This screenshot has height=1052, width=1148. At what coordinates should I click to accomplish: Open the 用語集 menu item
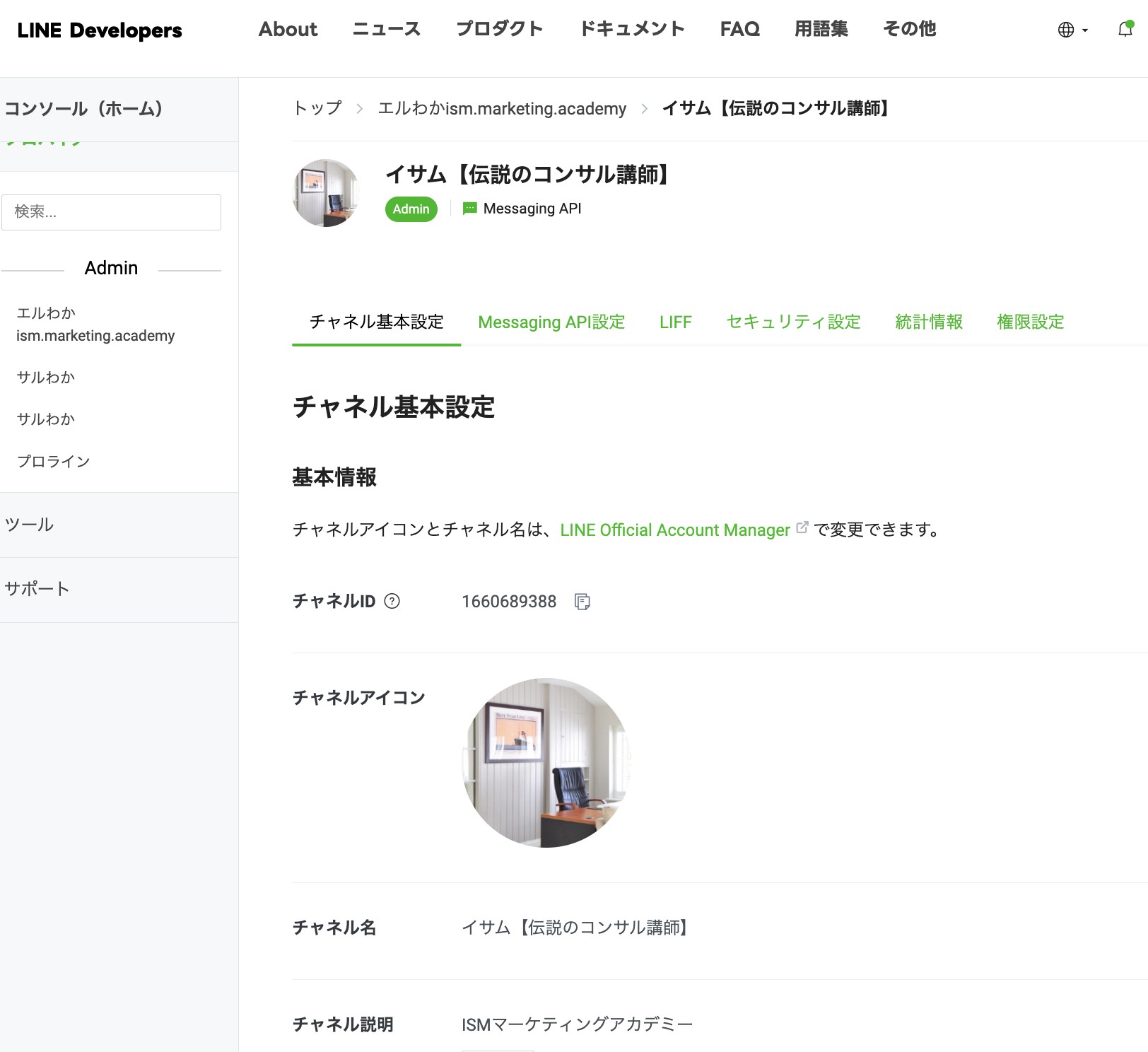[x=821, y=29]
